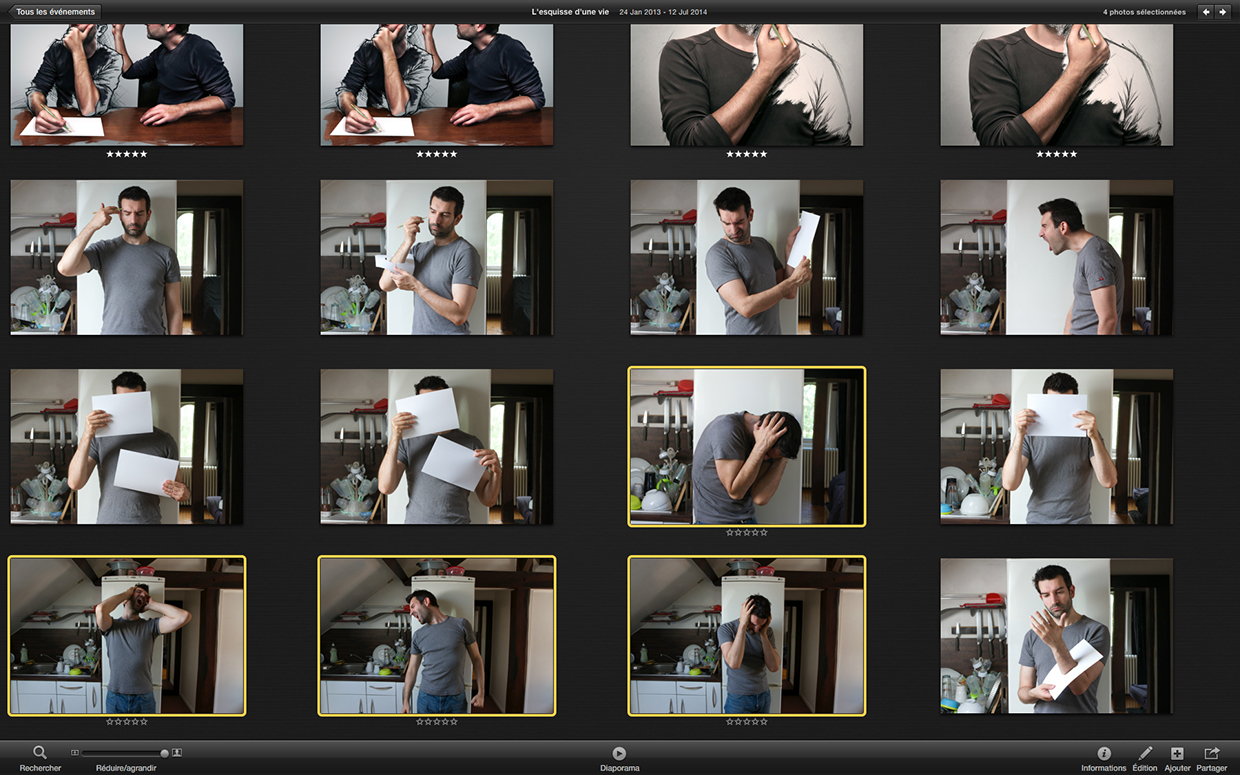This screenshot has height=775, width=1240.
Task: Select the photo of the man holding two white sheets
Action: (x=127, y=446)
